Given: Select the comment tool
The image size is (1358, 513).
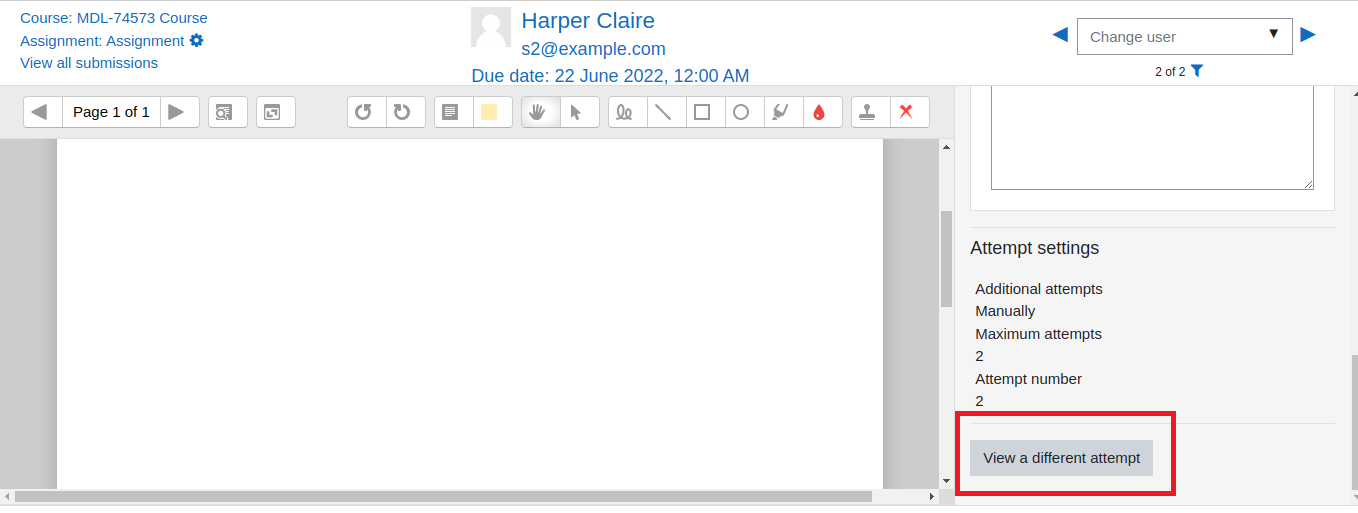Looking at the screenshot, I should (x=453, y=112).
